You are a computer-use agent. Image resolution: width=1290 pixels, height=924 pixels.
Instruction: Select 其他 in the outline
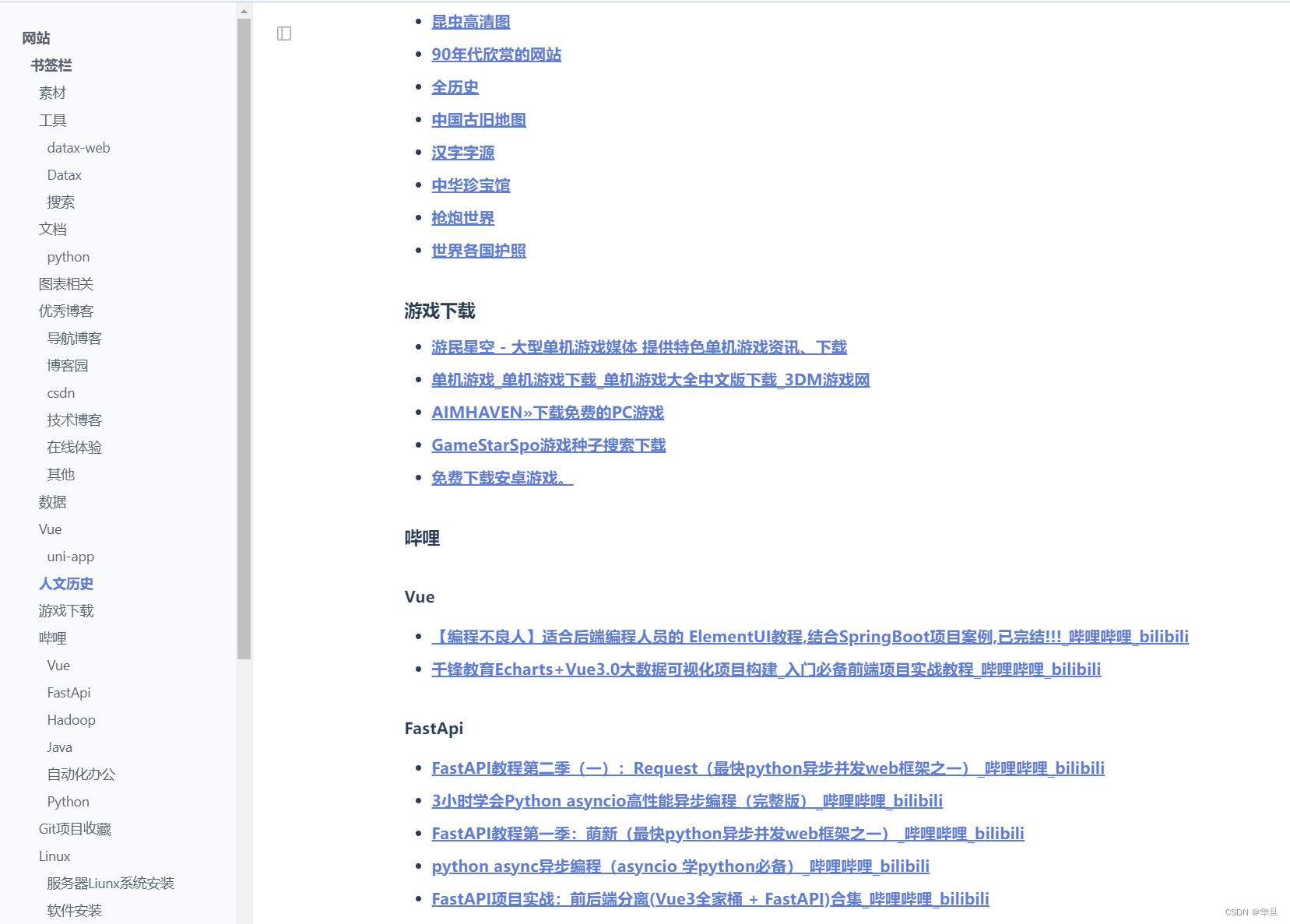pos(61,474)
